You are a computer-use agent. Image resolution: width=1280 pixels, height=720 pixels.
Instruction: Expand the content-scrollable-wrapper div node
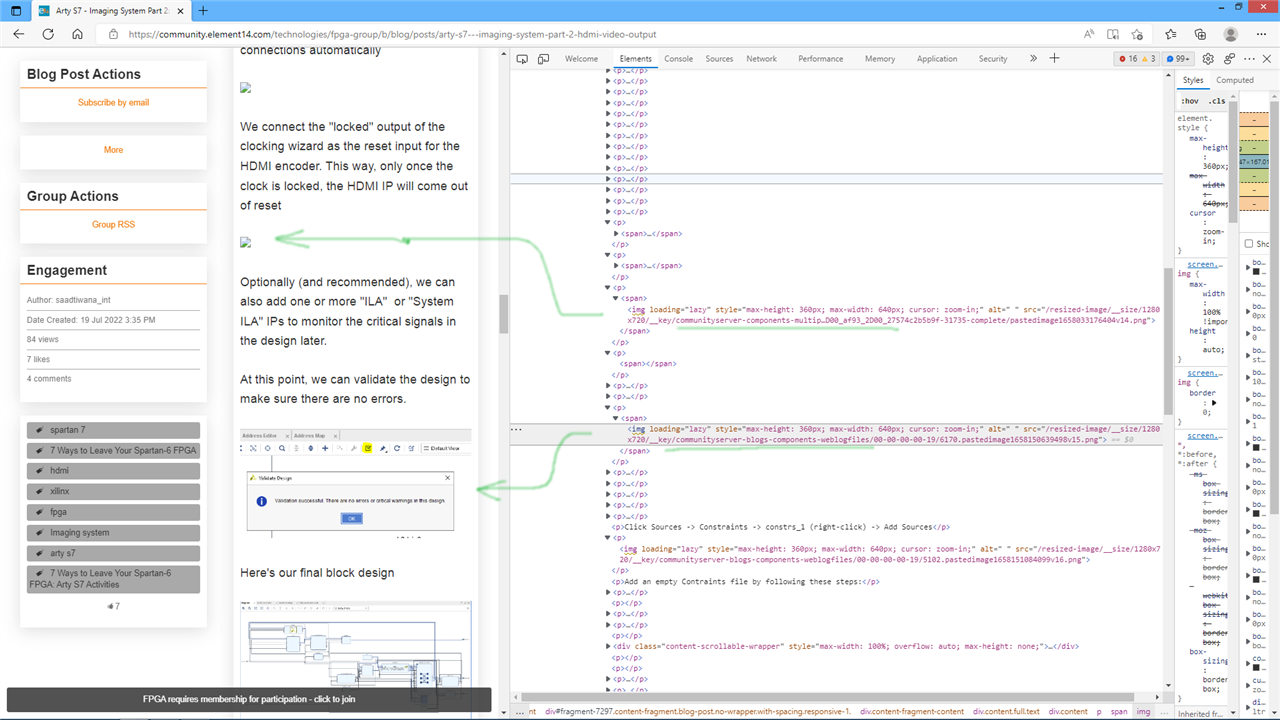click(610, 646)
